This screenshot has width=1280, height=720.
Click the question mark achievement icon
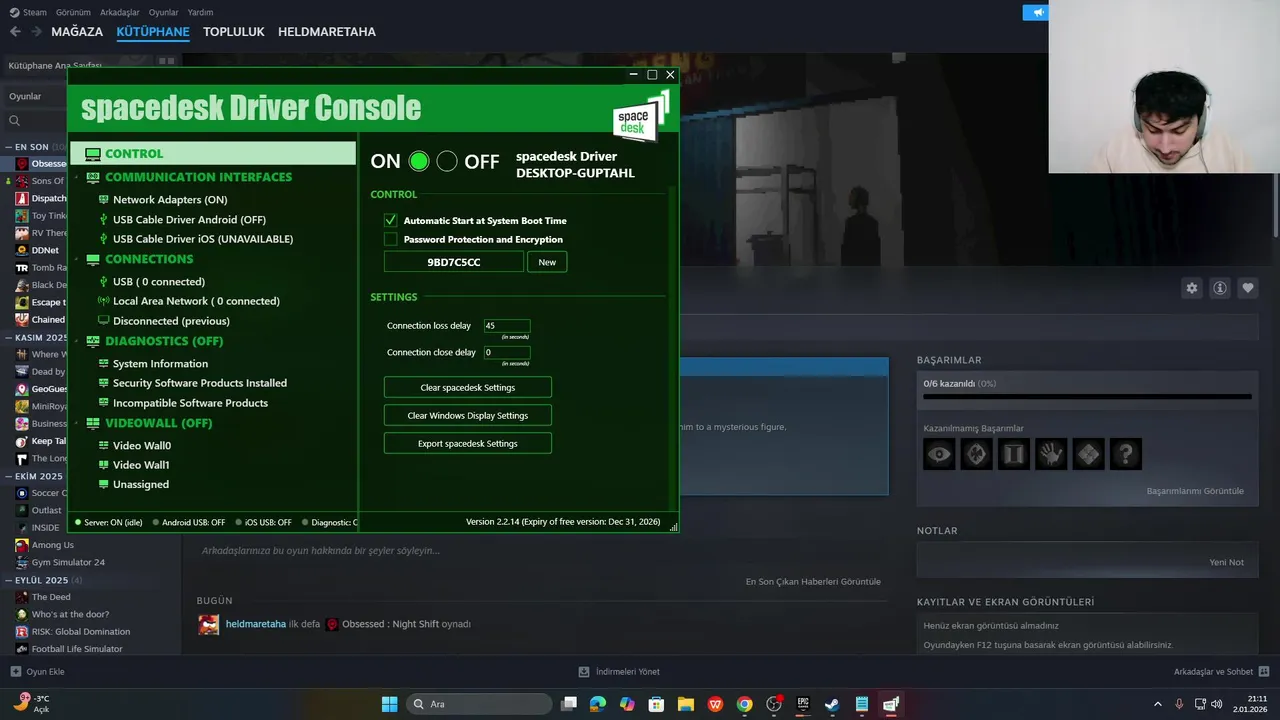click(x=1125, y=454)
